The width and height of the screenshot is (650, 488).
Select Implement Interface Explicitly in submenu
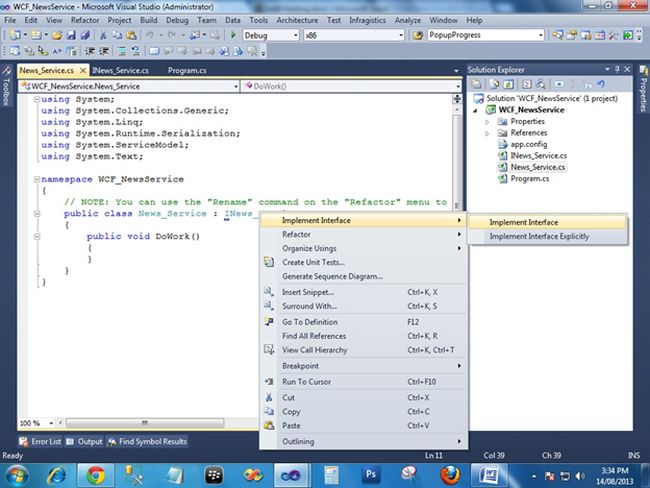[538, 237]
